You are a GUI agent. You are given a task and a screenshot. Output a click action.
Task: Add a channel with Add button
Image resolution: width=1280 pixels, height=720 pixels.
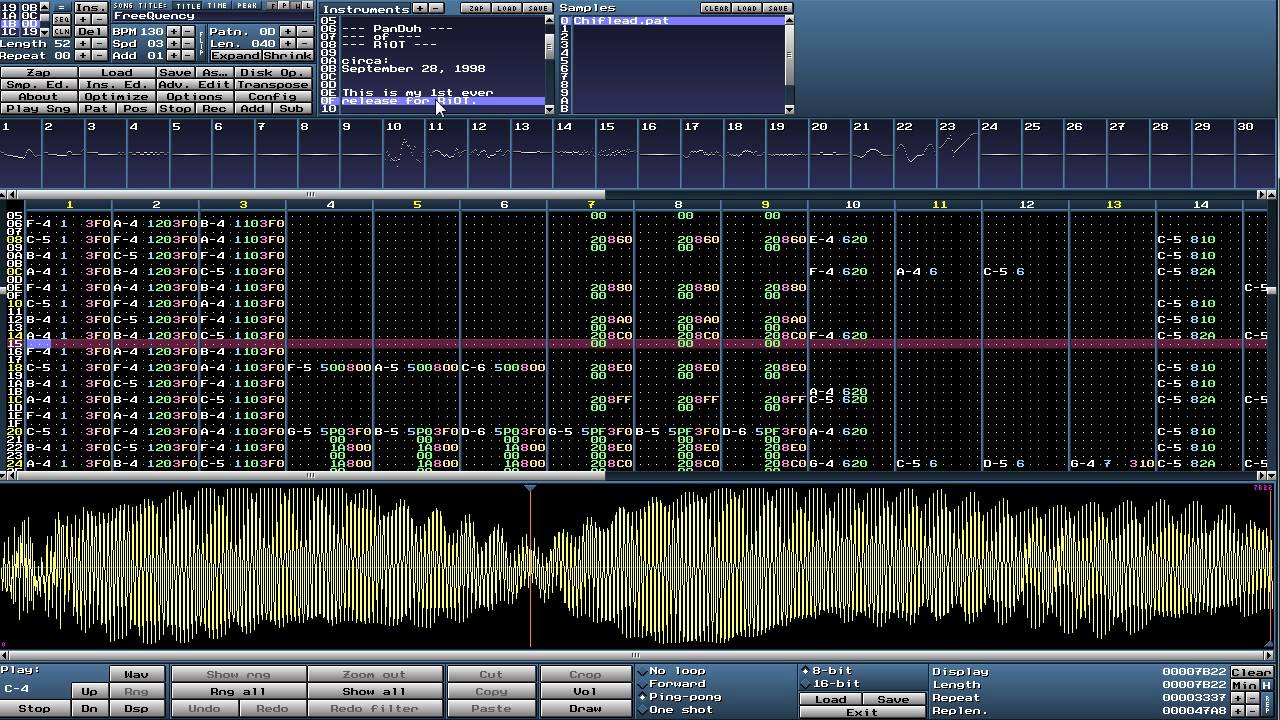253,109
